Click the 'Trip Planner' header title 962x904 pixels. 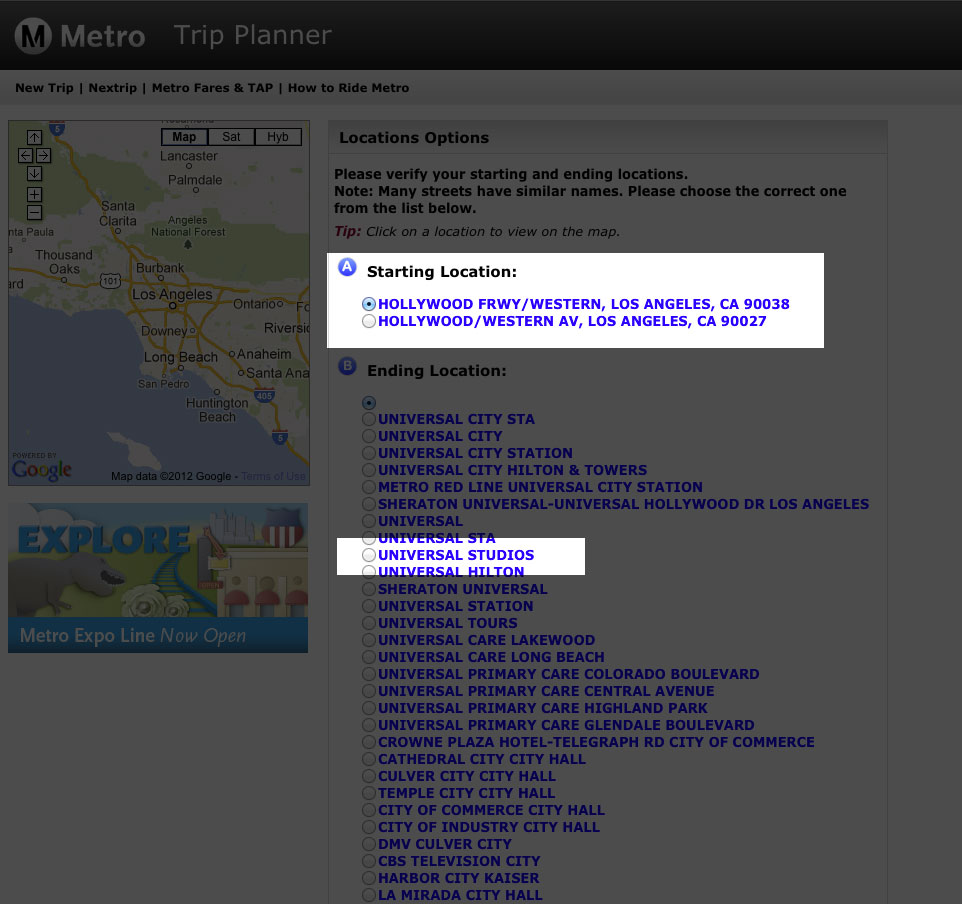pyautogui.click(x=253, y=36)
